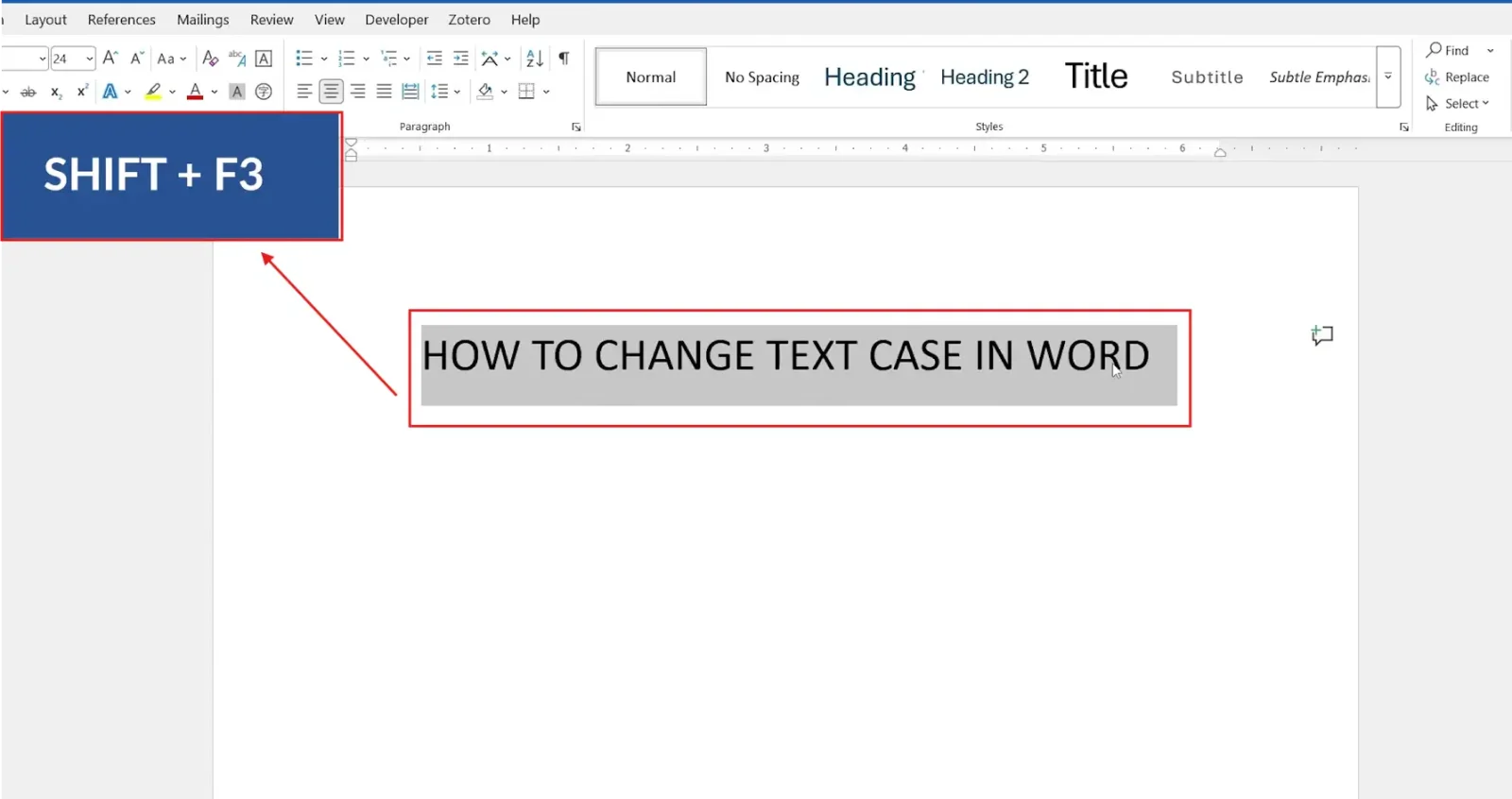Toggle character shading

click(x=237, y=92)
